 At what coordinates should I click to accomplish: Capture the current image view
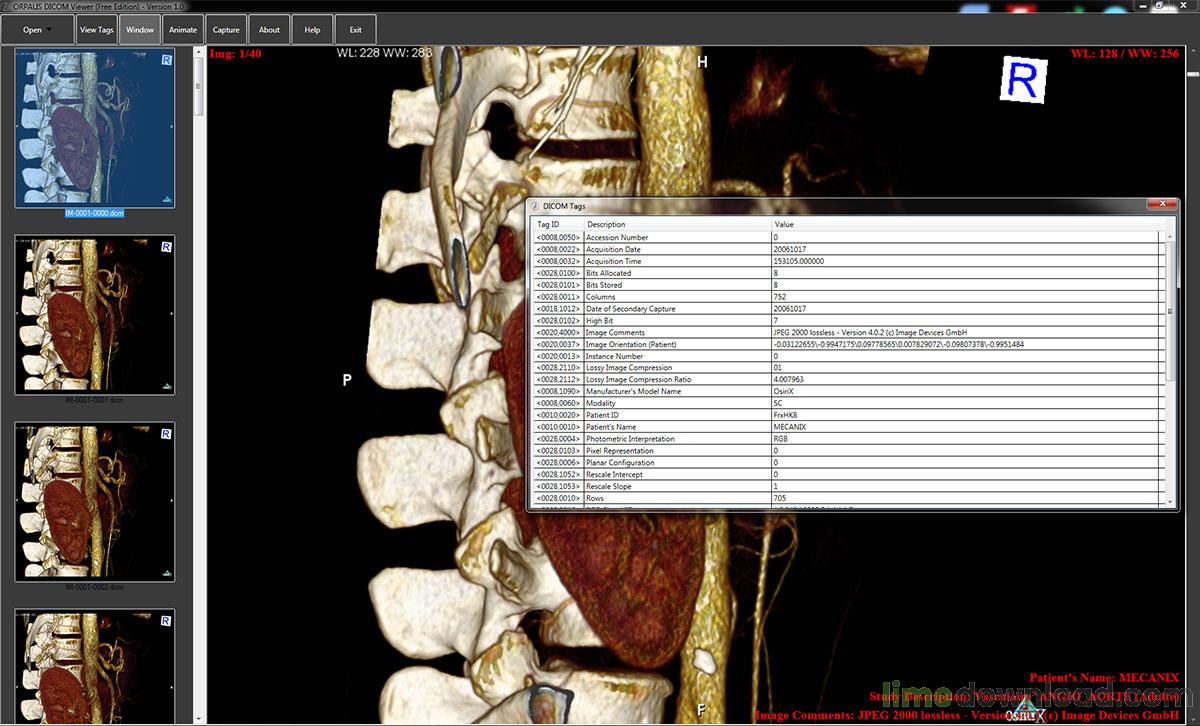(225, 29)
